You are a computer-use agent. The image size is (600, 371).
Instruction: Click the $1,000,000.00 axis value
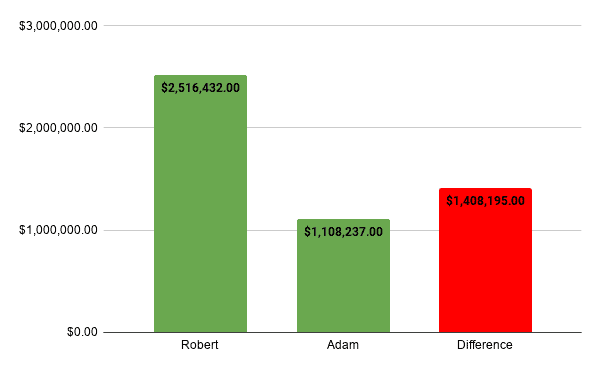click(x=58, y=230)
